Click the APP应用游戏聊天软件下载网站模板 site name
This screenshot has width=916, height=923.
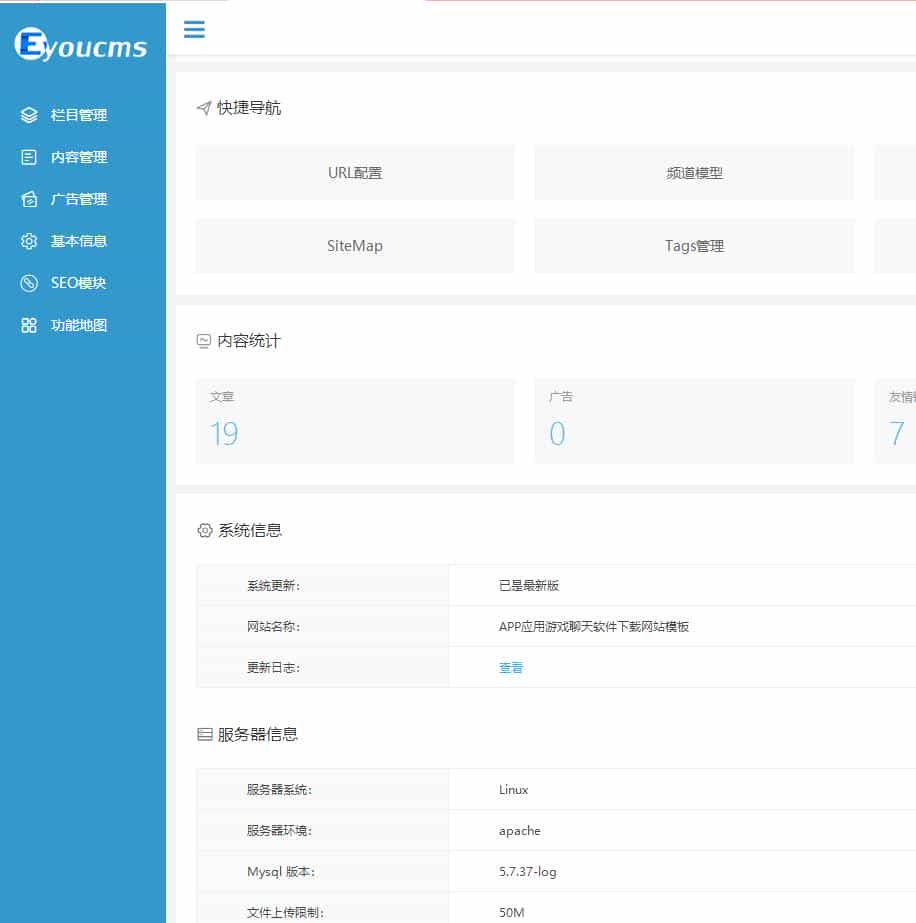click(x=593, y=626)
